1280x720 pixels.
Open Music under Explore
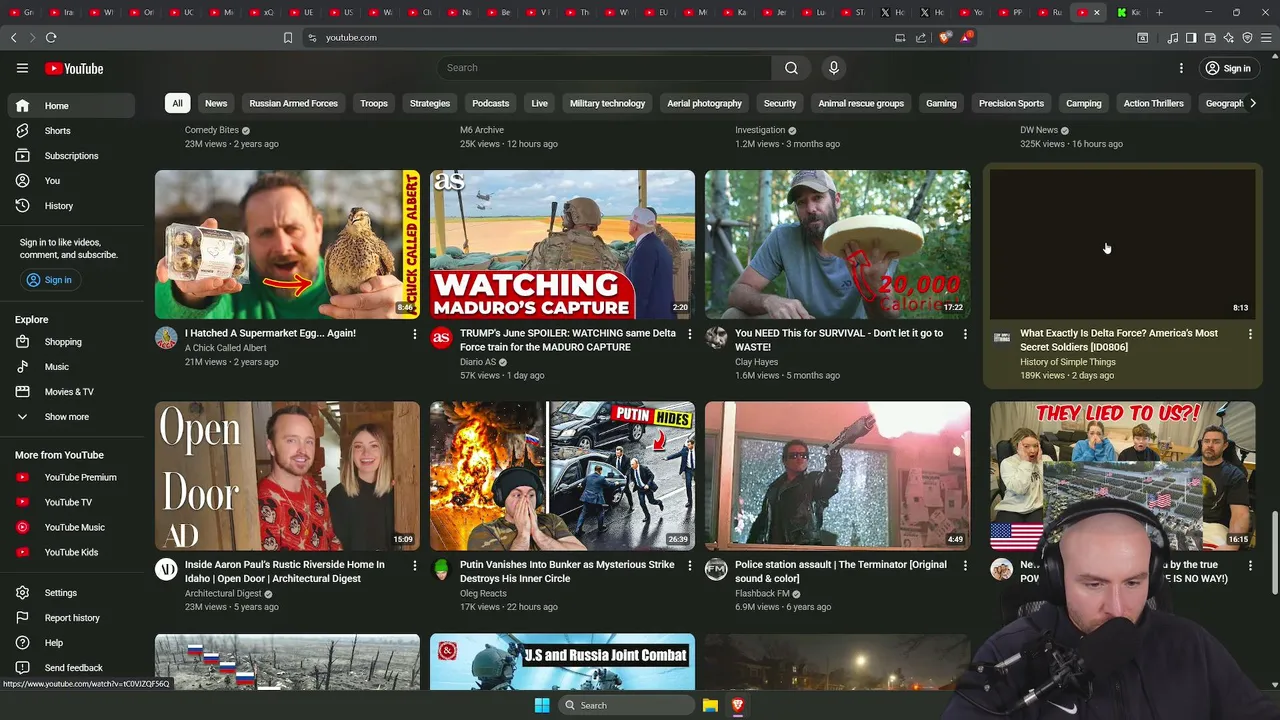[x=71, y=367]
